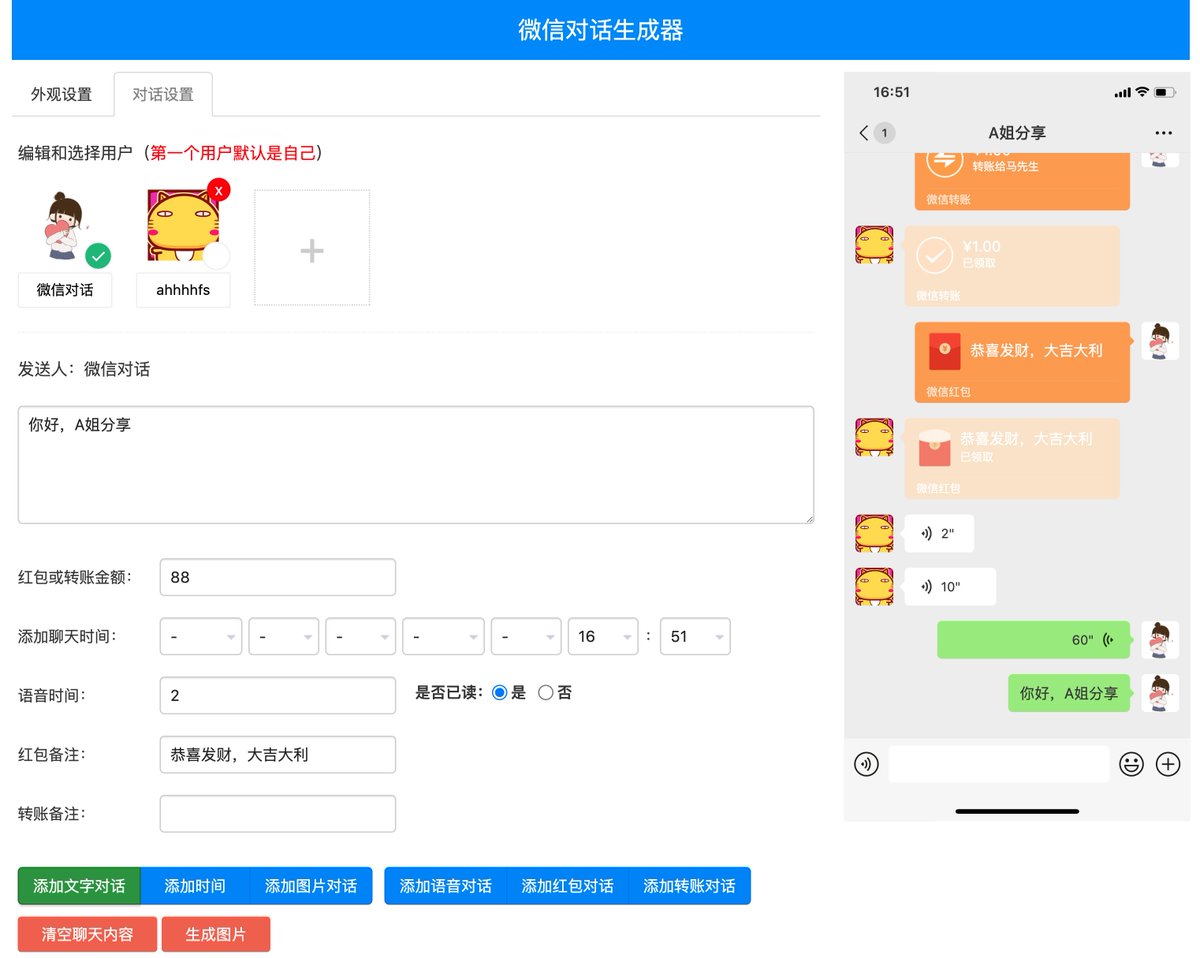The width and height of the screenshot is (1200, 958).
Task: Open the hour dropdown showing 16
Action: pos(603,636)
